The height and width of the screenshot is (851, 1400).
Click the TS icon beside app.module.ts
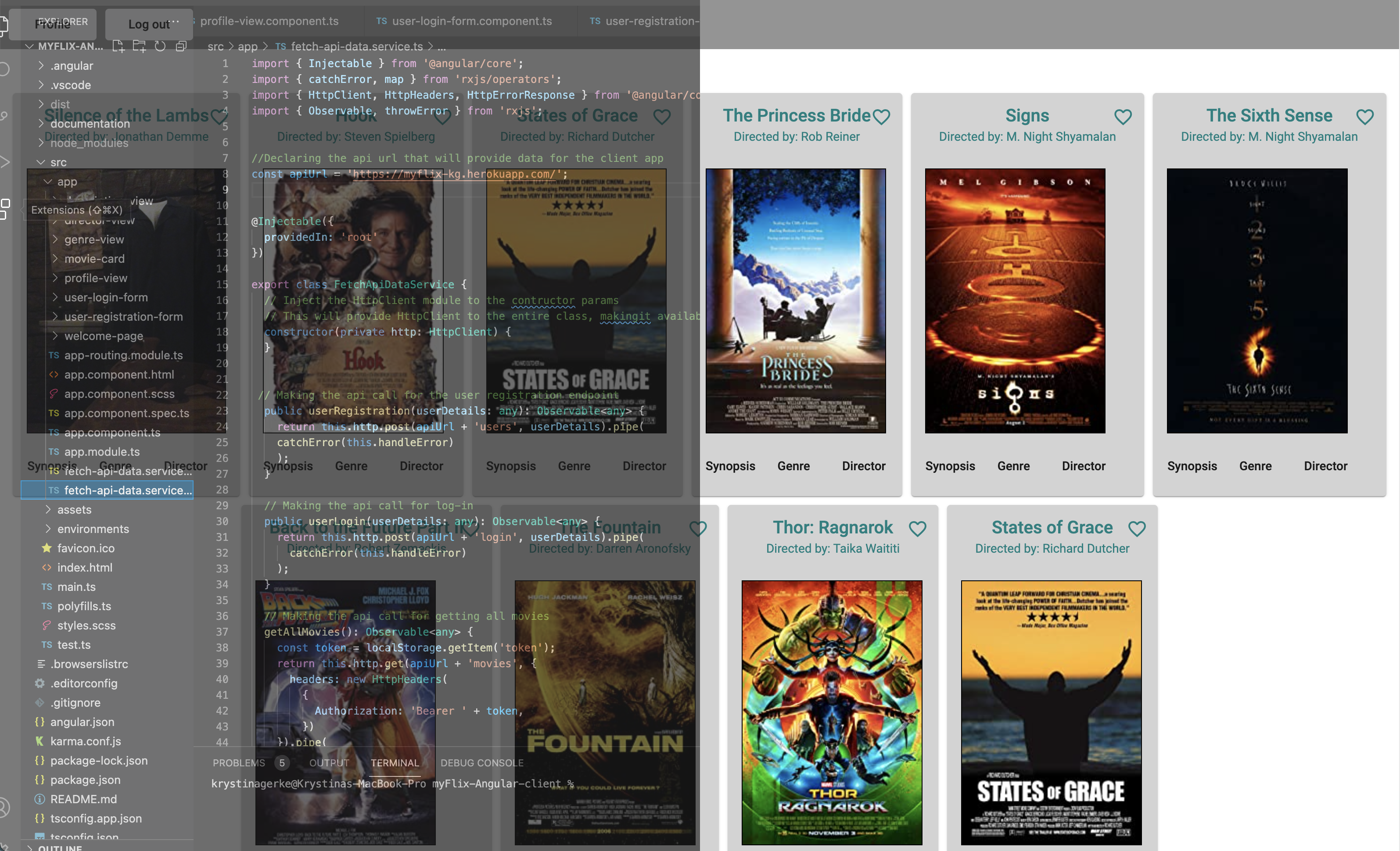[54, 452]
